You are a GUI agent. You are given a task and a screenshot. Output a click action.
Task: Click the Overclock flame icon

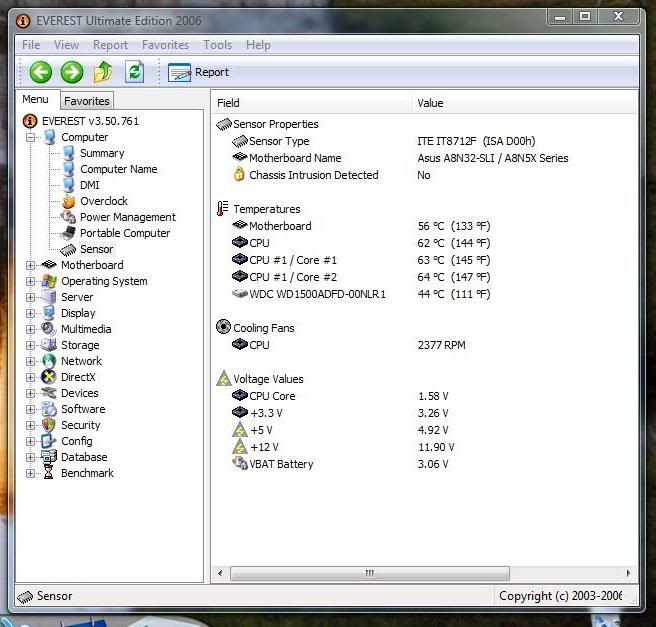(x=69, y=201)
